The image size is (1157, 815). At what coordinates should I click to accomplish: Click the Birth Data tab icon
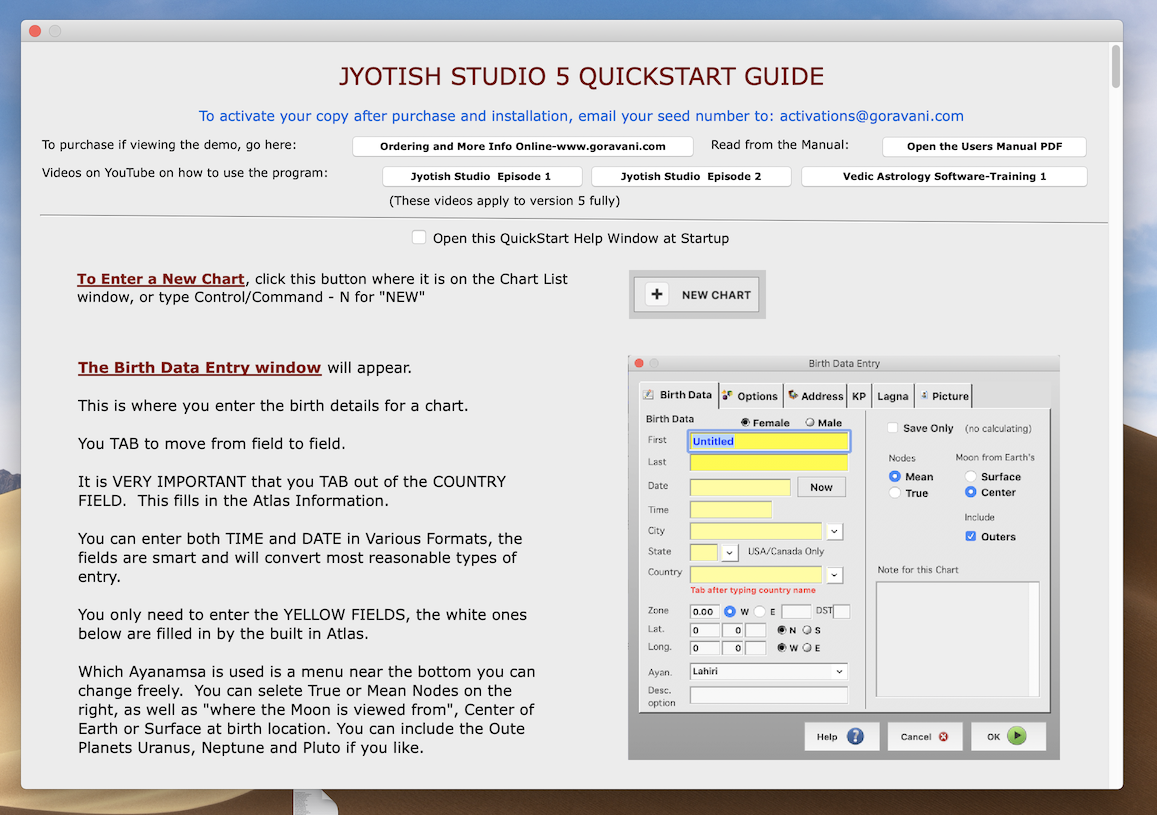point(649,395)
